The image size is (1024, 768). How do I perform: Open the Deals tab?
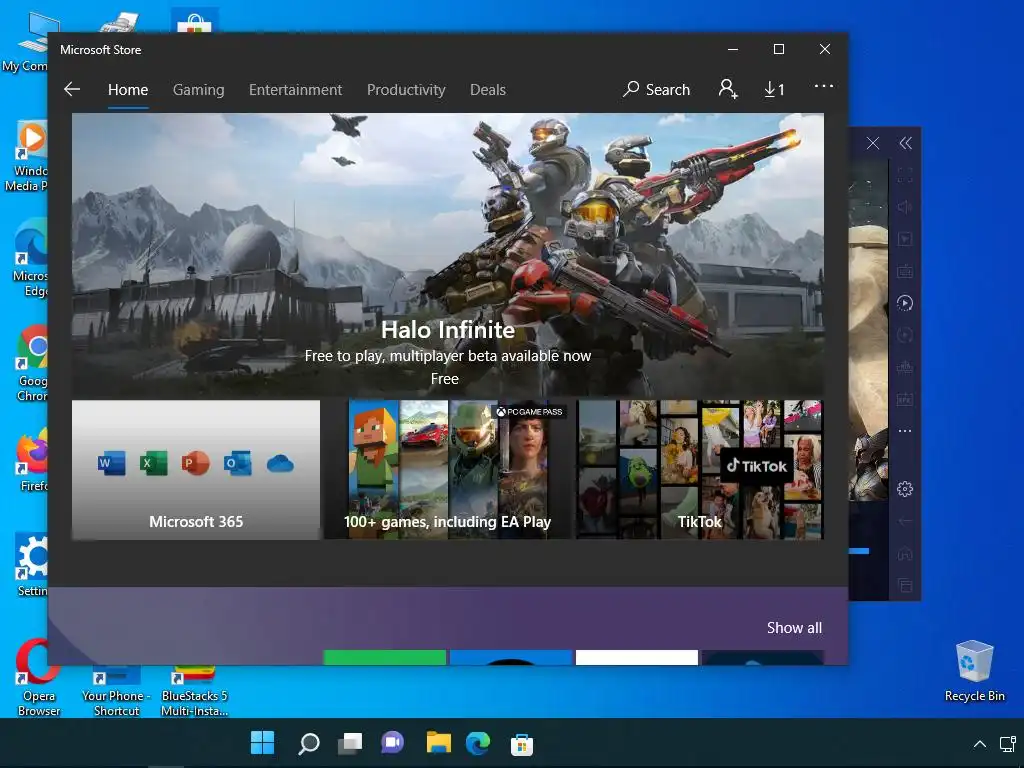(488, 89)
